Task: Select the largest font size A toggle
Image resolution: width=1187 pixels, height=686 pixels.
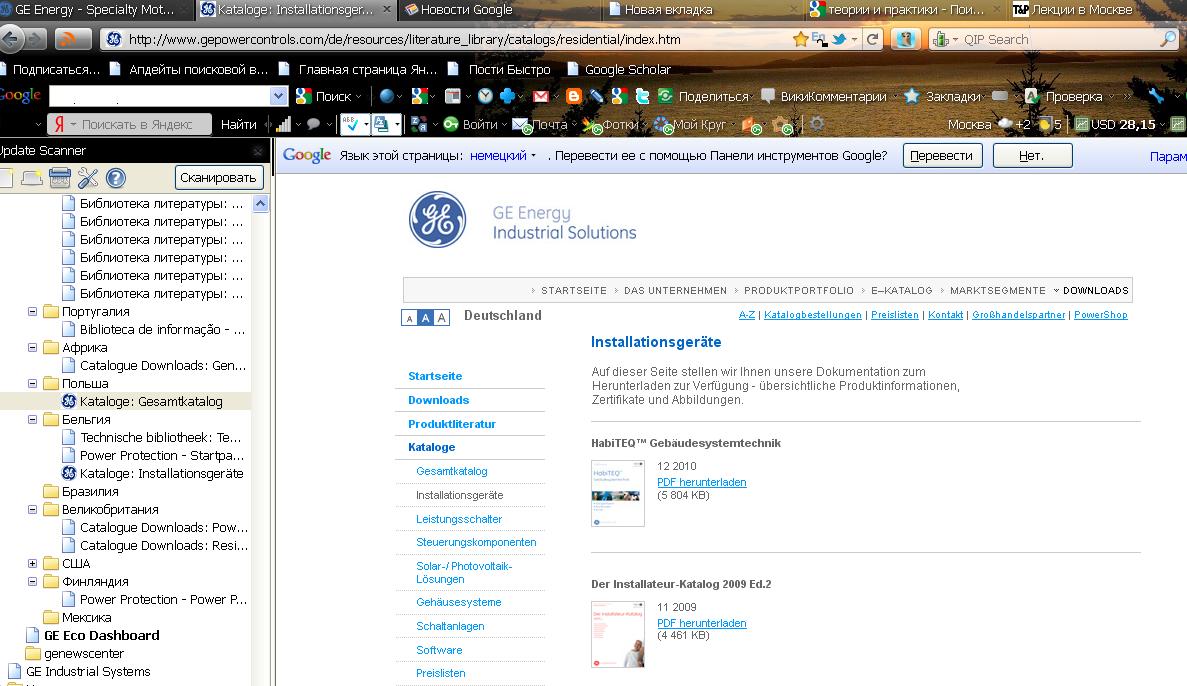Action: pos(441,318)
